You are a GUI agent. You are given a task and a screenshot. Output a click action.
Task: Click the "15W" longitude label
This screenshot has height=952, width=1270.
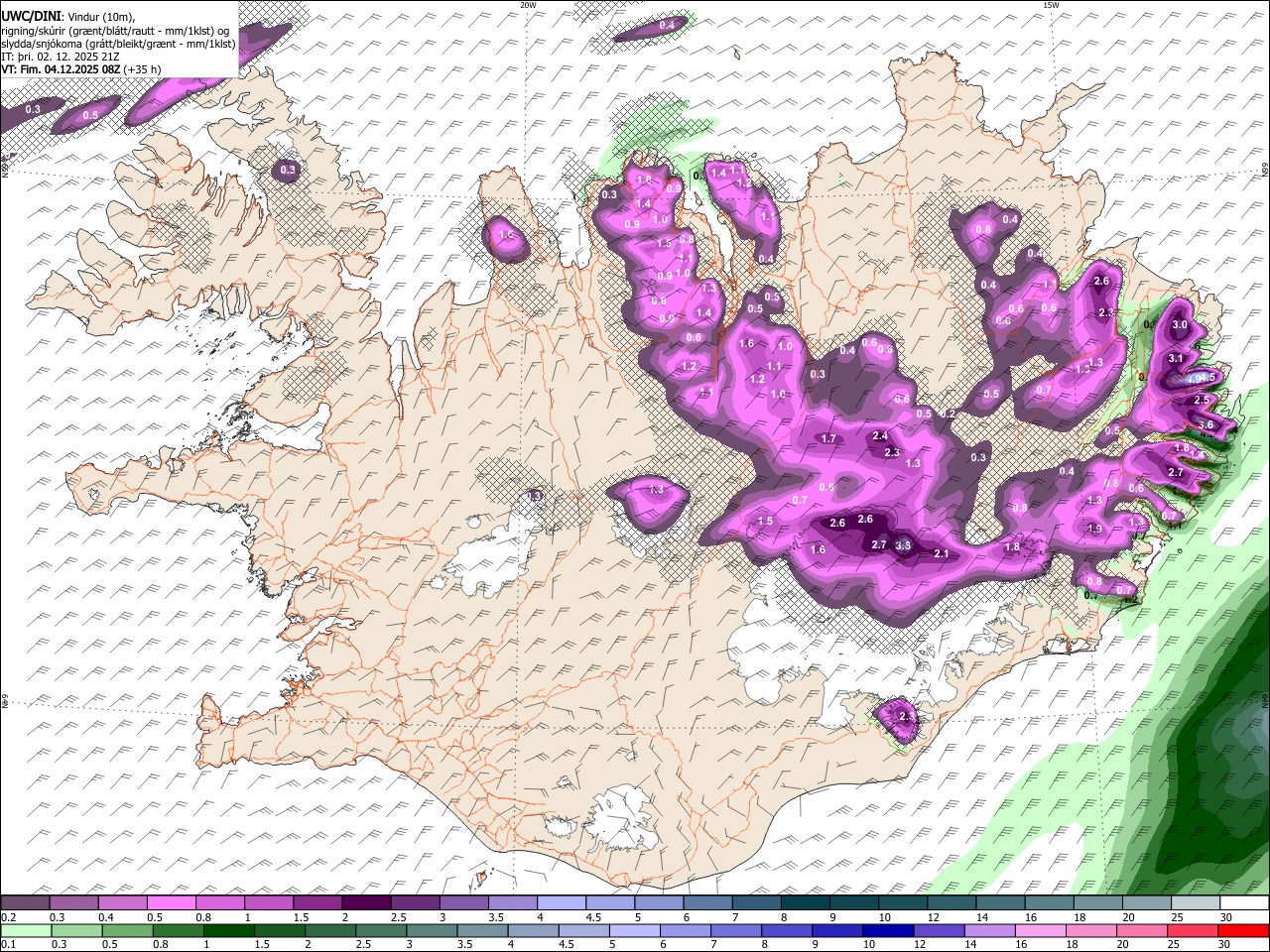1051,5
